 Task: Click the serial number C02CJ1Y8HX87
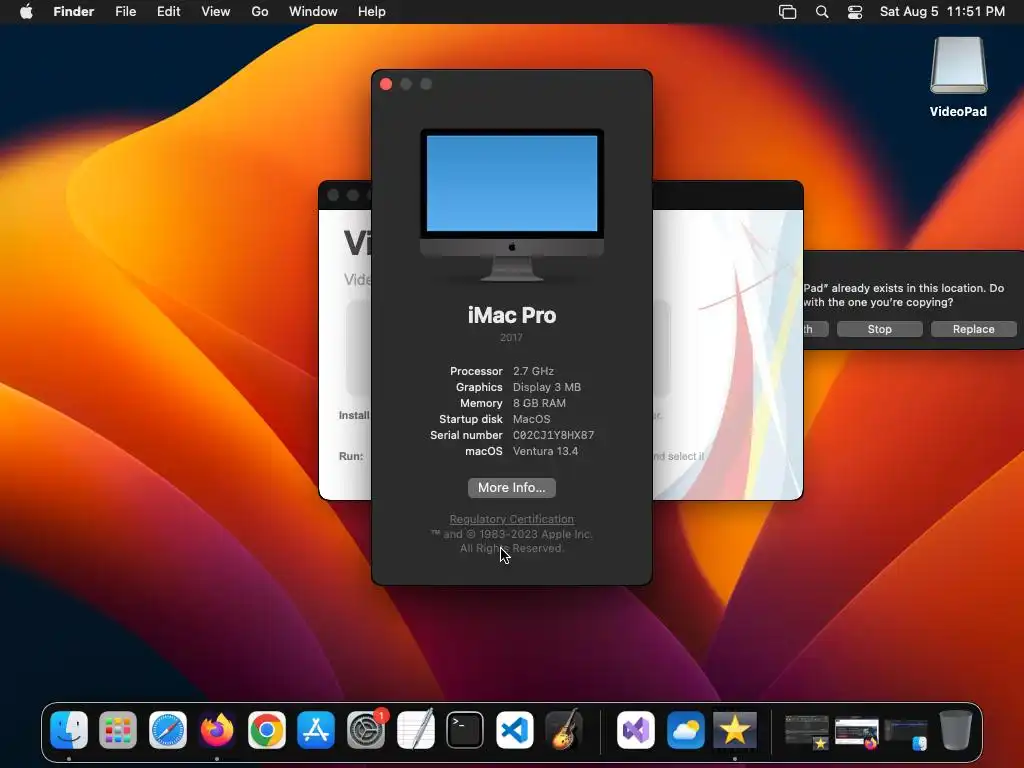pos(553,435)
